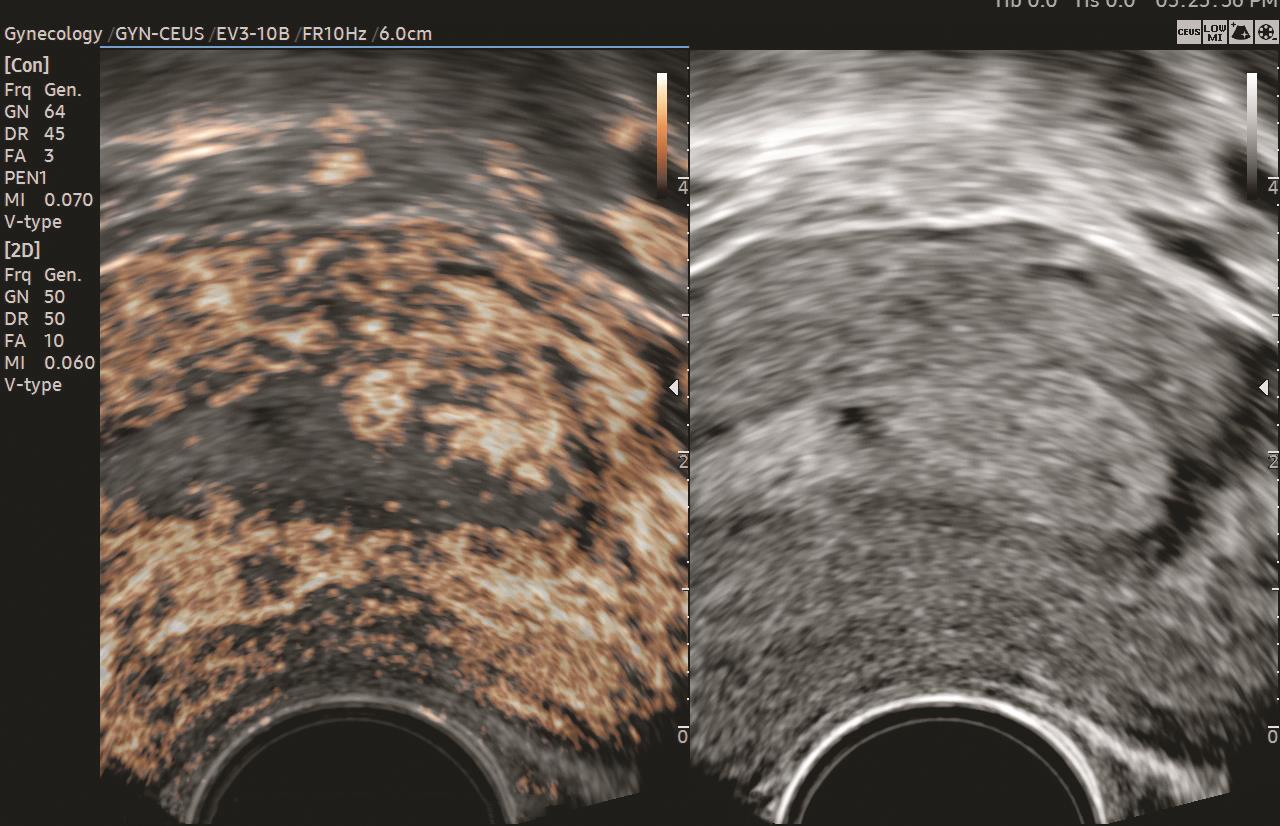Click the PEN1 parameter
The height and width of the screenshot is (826, 1280).
(26, 178)
